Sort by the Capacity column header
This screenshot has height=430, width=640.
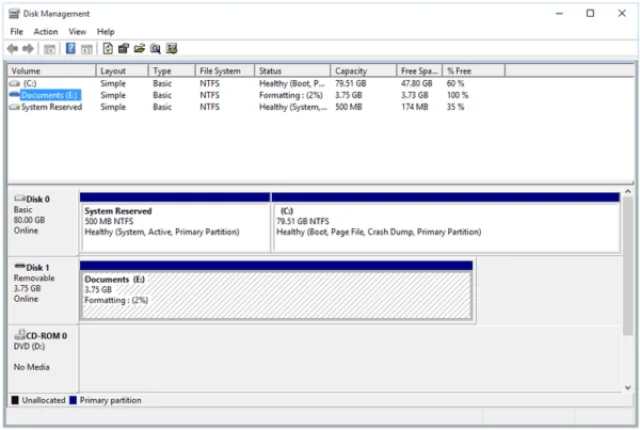(363, 71)
